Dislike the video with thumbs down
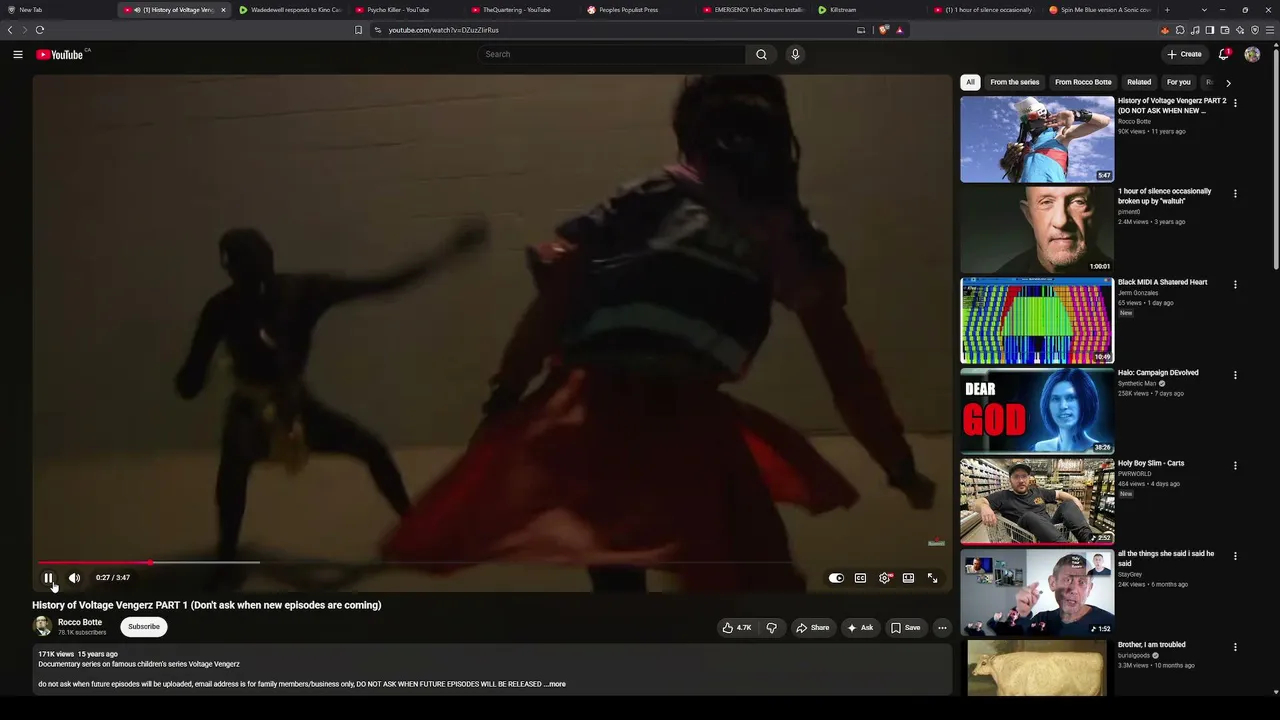This screenshot has height=720, width=1280. [771, 628]
